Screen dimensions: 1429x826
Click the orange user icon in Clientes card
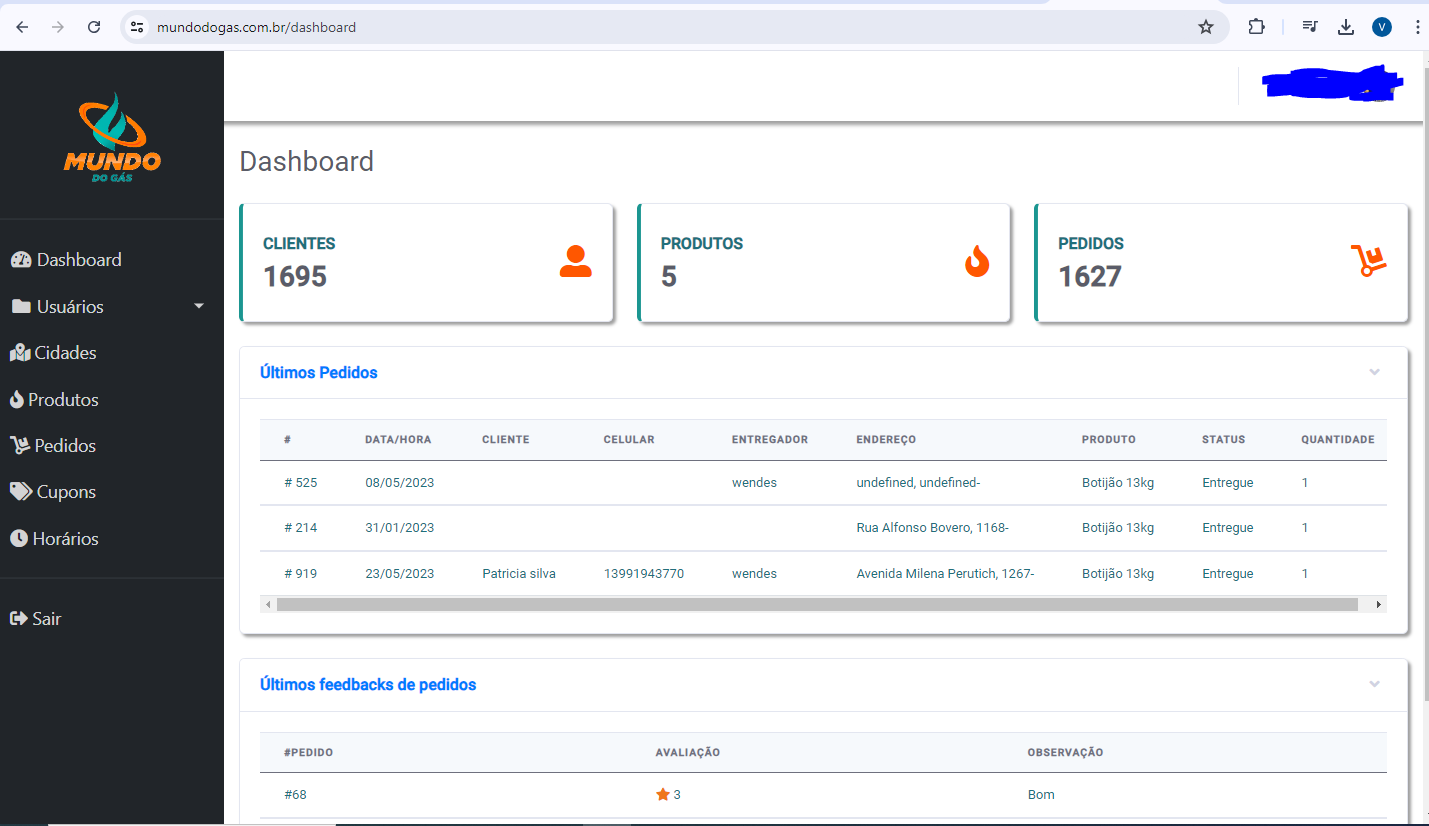tap(575, 262)
